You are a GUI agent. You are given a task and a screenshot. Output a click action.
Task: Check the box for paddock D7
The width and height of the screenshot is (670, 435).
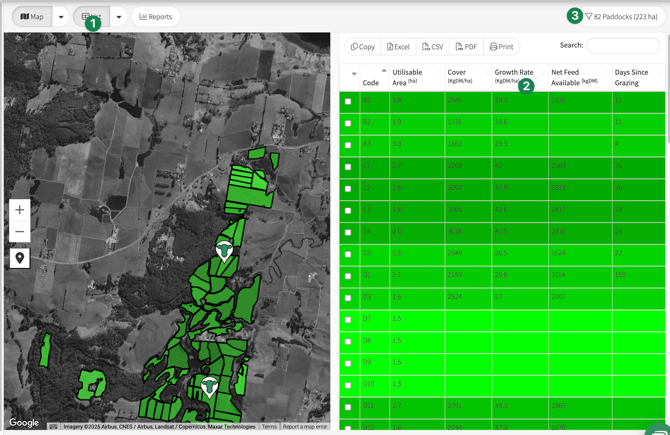coord(348,320)
